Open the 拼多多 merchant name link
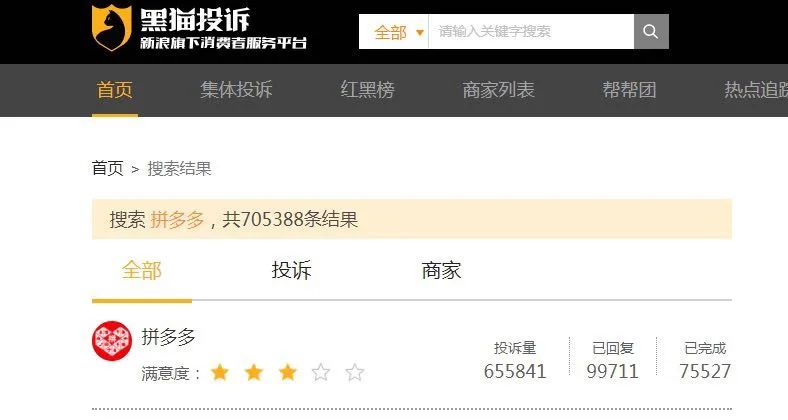The image size is (788, 420). pos(168,337)
